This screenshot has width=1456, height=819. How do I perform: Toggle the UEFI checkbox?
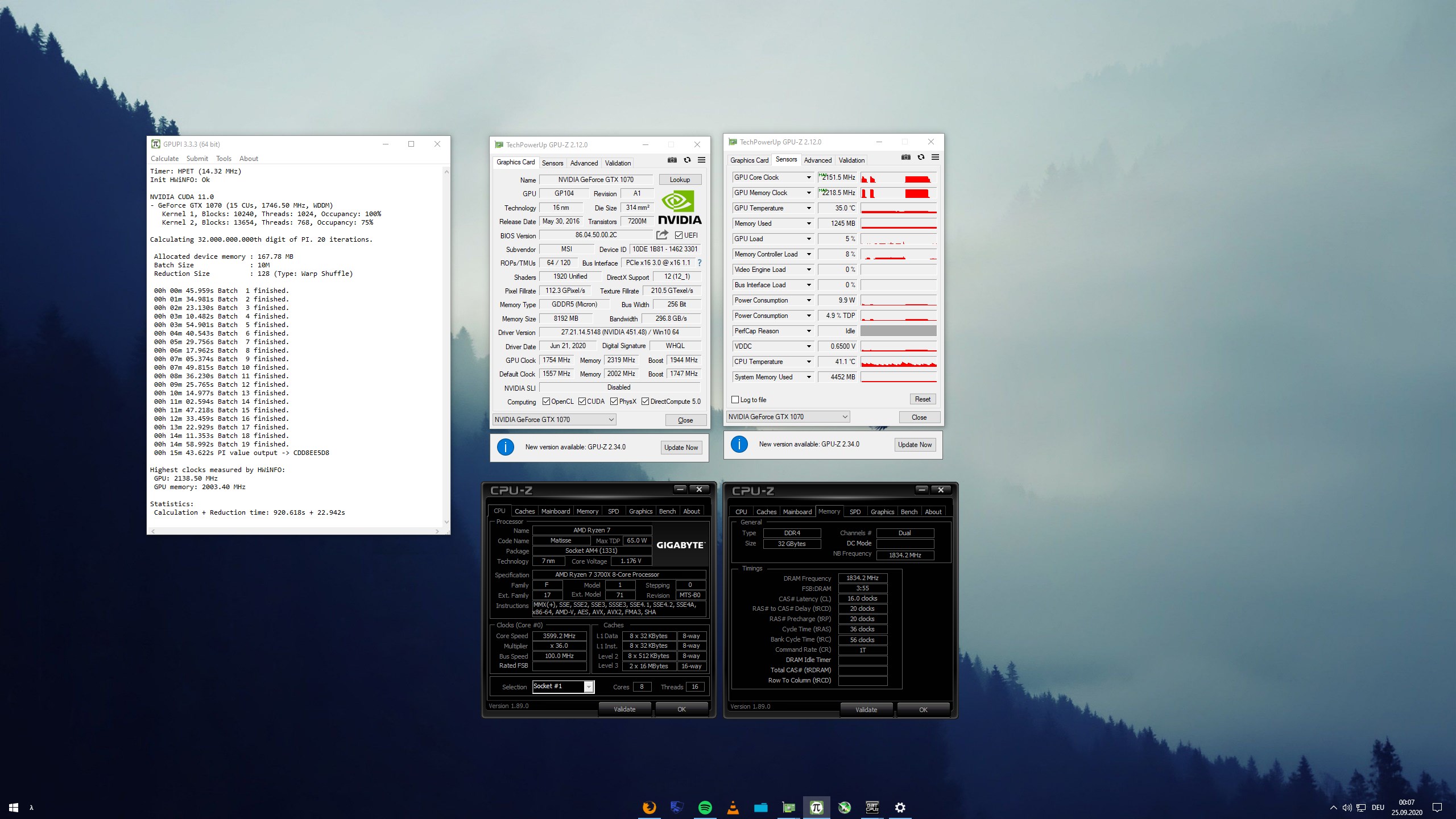[x=679, y=235]
